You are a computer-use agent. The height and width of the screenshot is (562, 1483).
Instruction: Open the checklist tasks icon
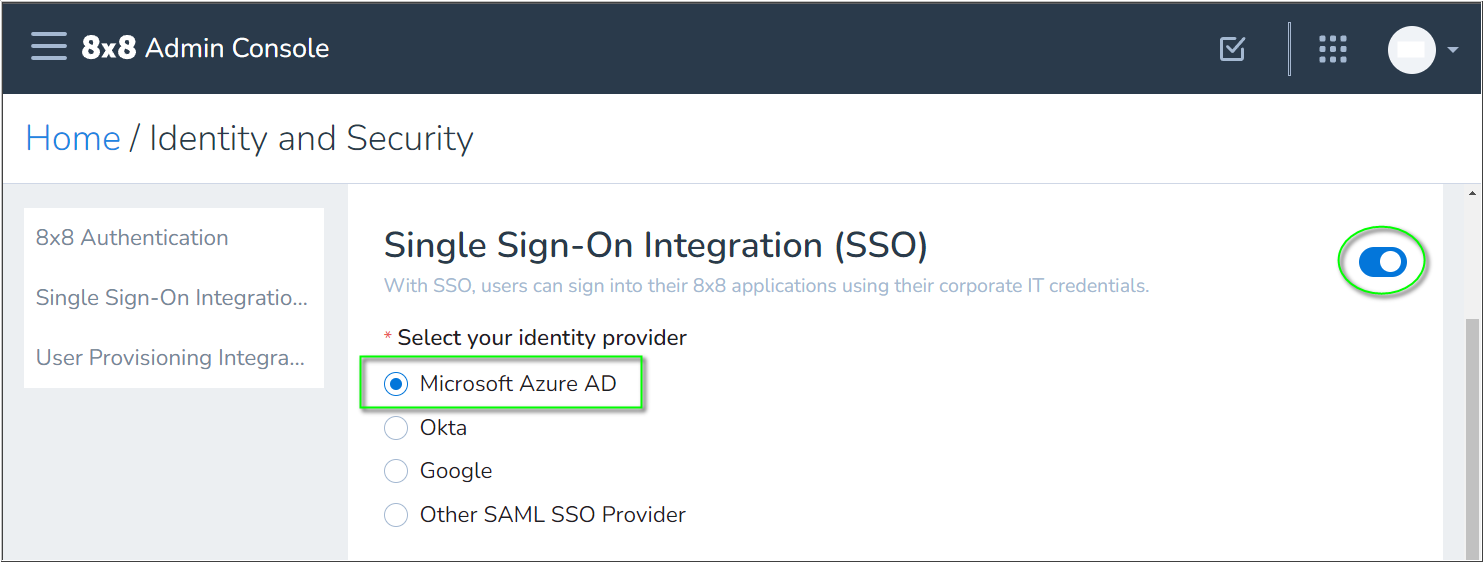(1233, 48)
